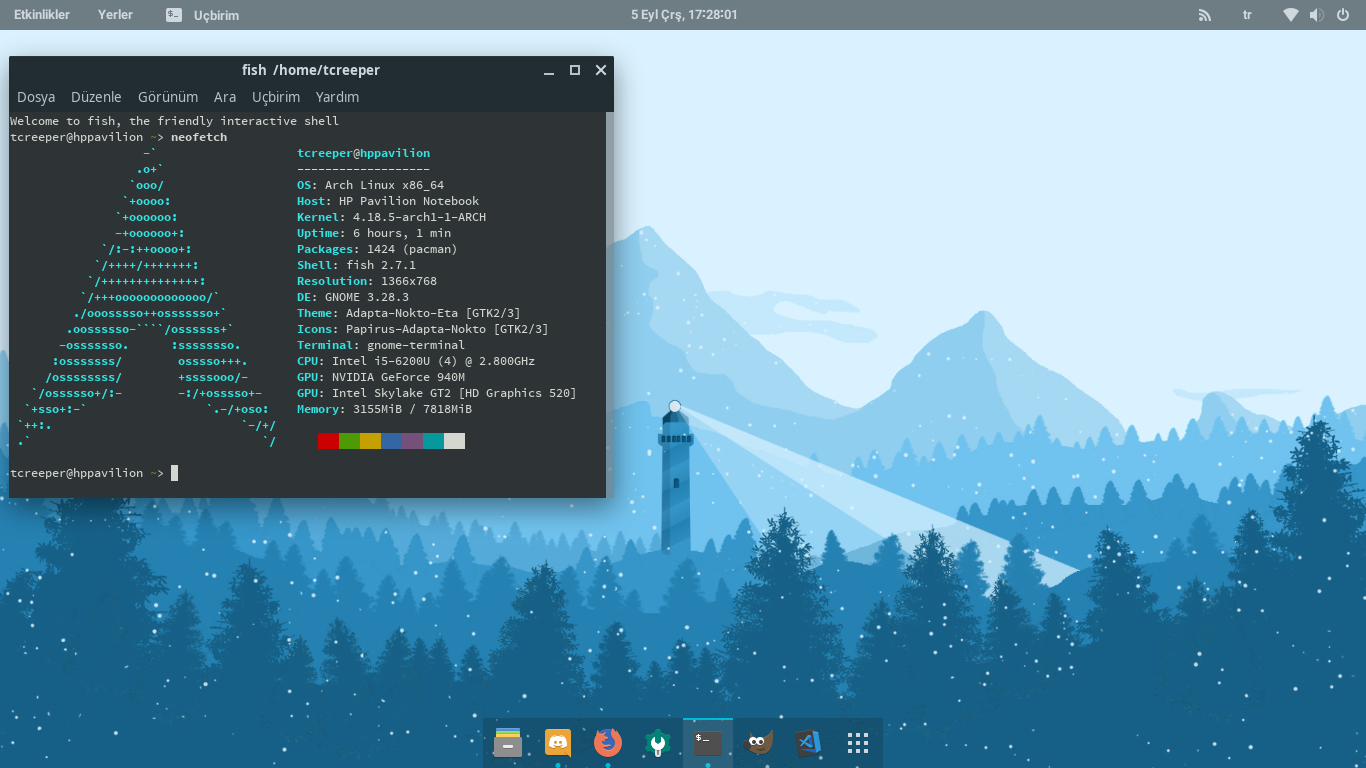
Task: Click the "Kernel: 4.18.5-arch1-1-ARCH" line
Action: [391, 217]
